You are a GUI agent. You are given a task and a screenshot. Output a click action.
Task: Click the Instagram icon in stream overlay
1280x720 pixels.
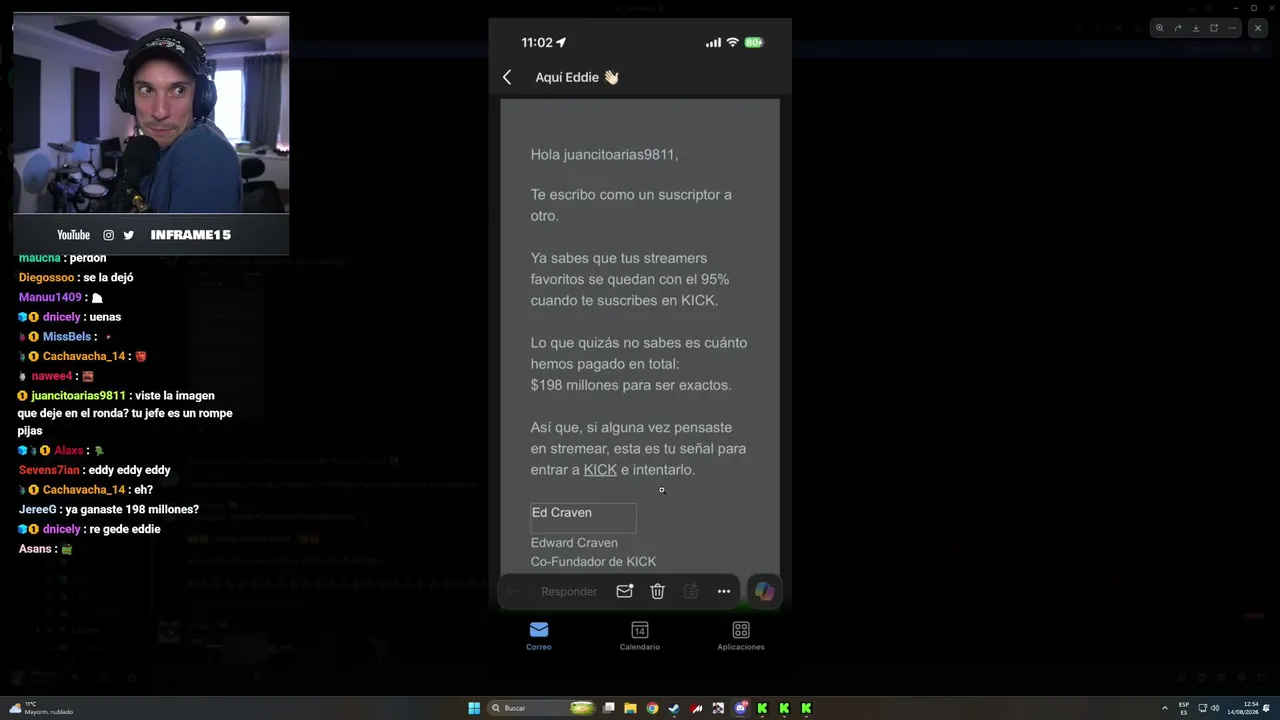tap(108, 235)
